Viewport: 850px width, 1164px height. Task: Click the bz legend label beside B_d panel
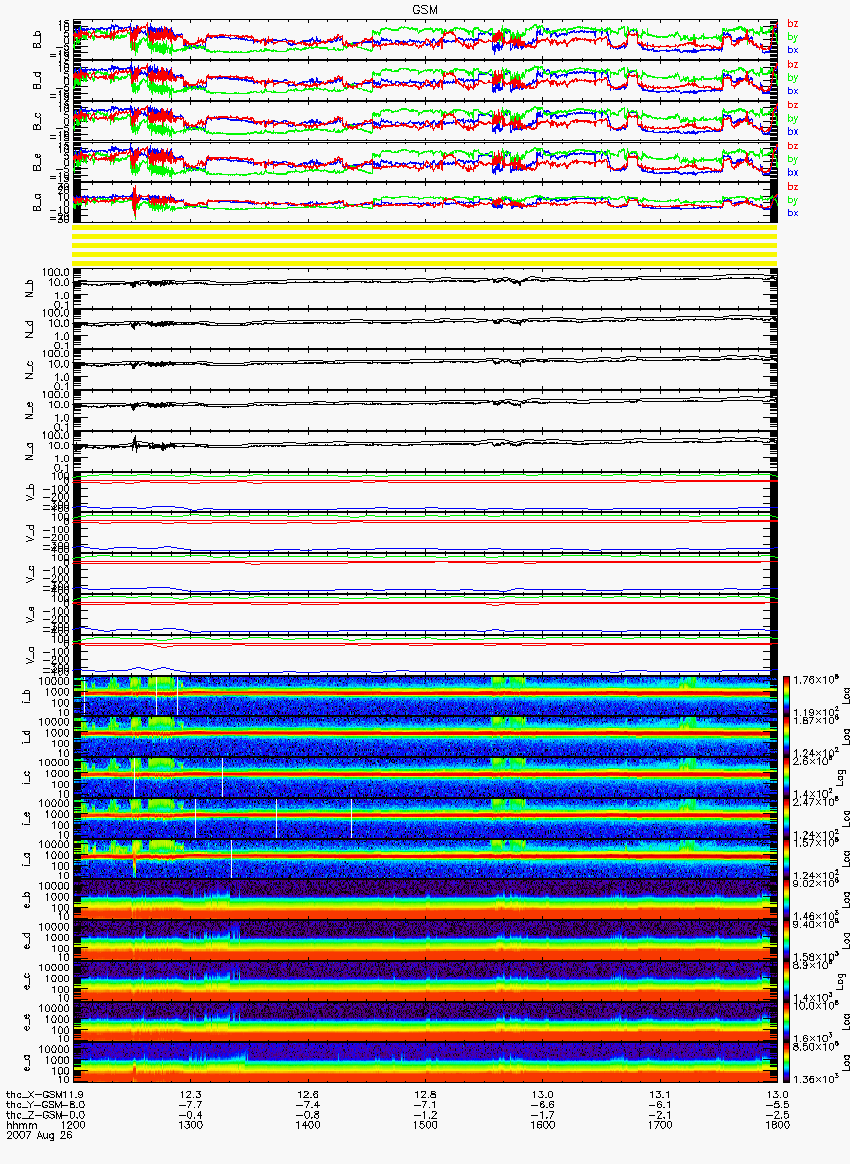pos(793,65)
